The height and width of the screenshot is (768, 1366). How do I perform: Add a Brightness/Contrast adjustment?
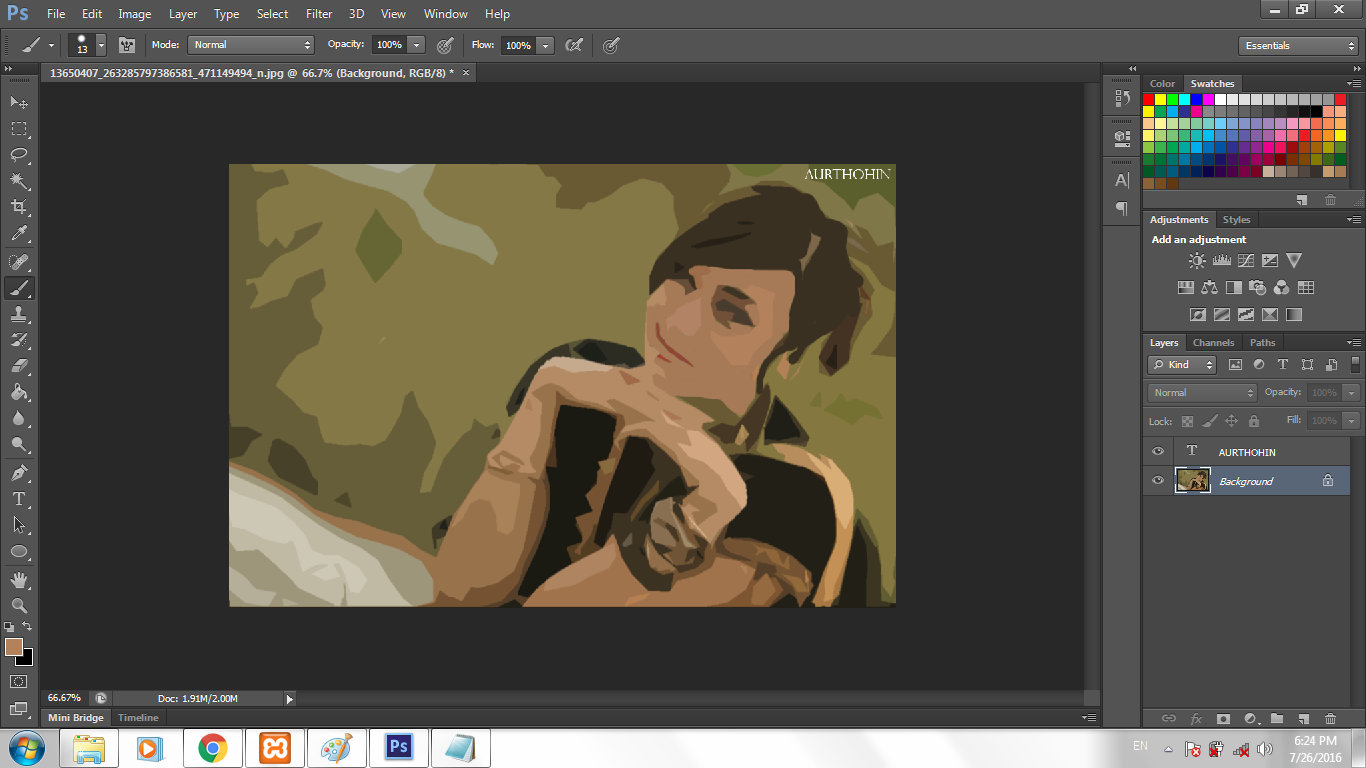(1197, 261)
